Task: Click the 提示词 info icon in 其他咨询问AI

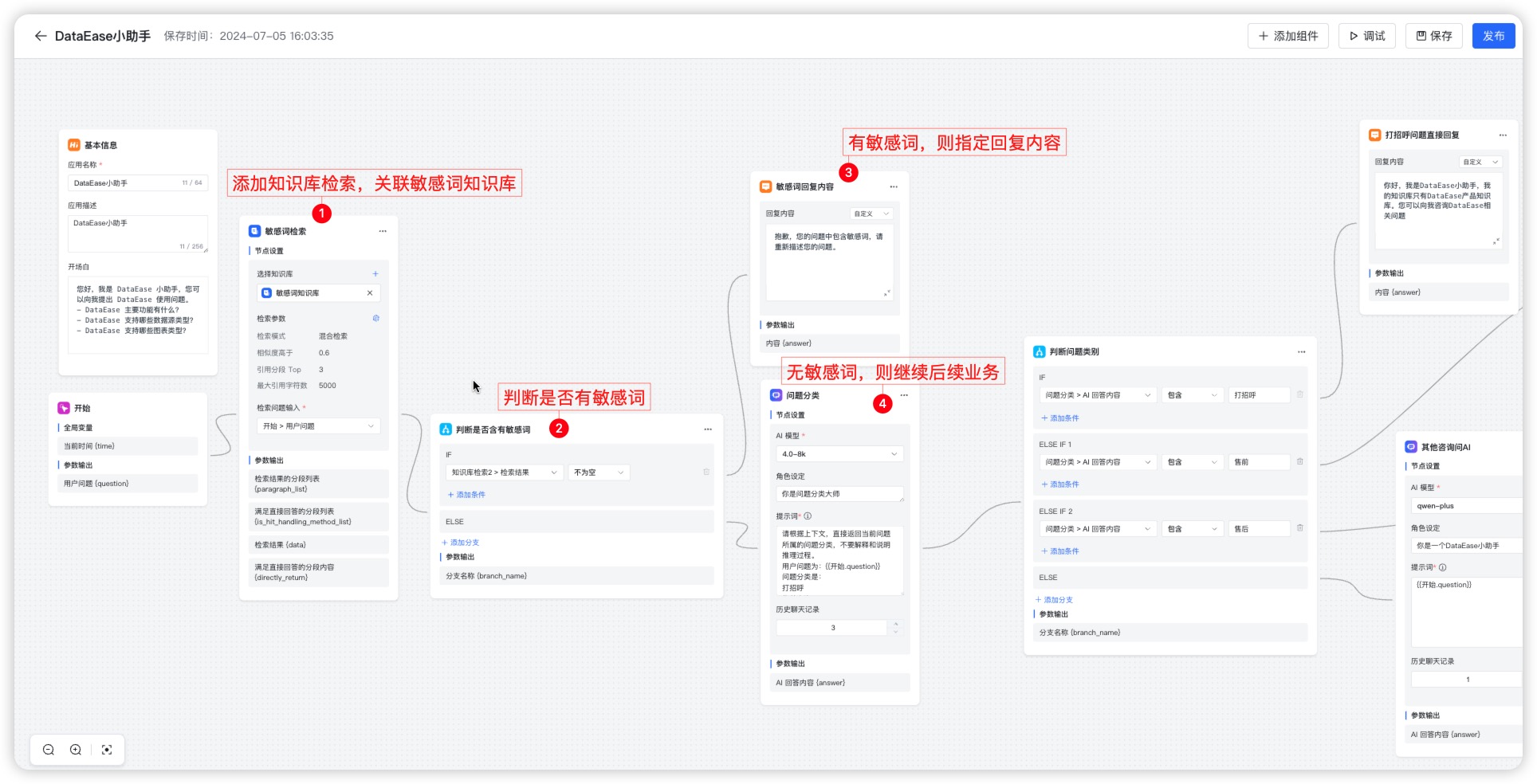Action: [x=1443, y=568]
